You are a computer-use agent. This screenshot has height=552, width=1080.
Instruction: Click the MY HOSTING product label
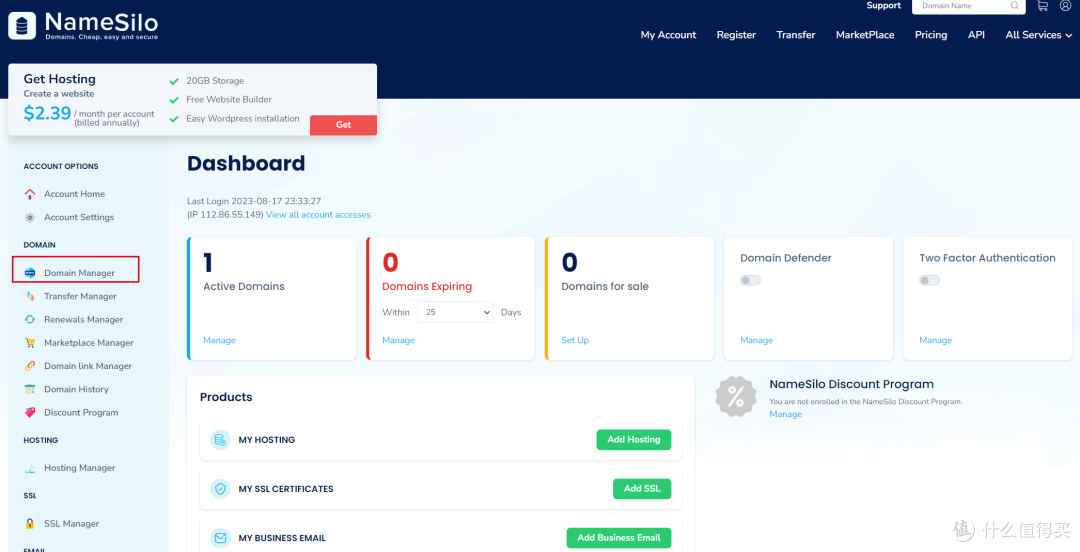[267, 440]
